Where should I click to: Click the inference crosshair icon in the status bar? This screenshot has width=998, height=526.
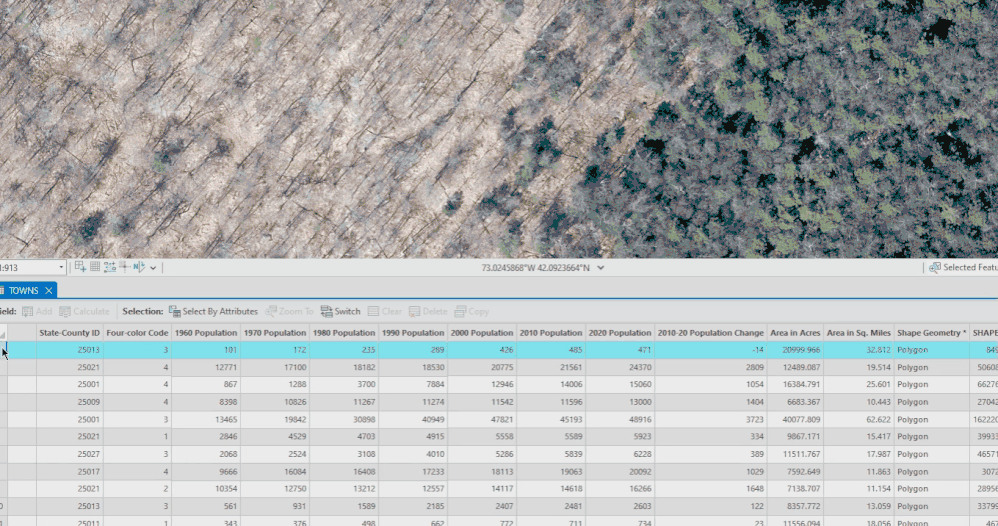pyautogui.click(x=124, y=267)
